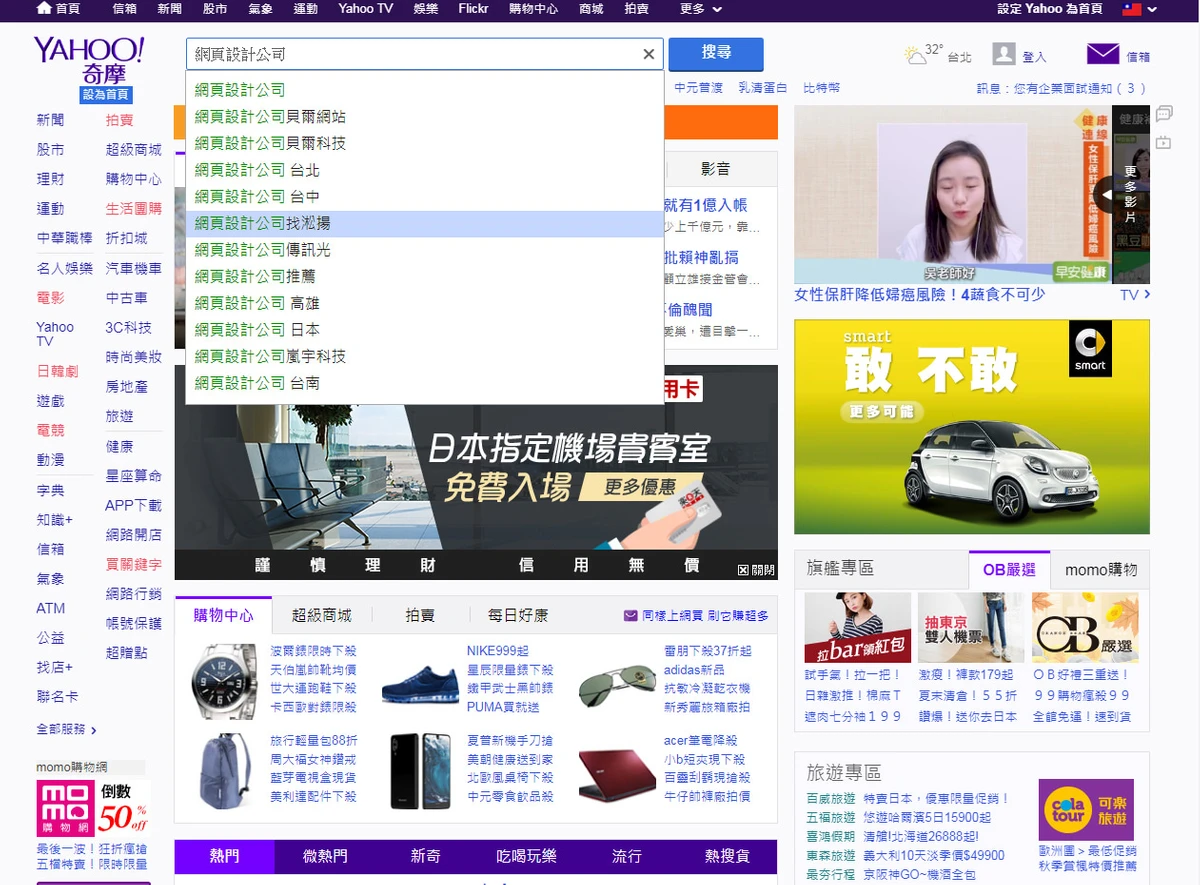
Task: Clear the search box with X icon
Action: tap(649, 54)
